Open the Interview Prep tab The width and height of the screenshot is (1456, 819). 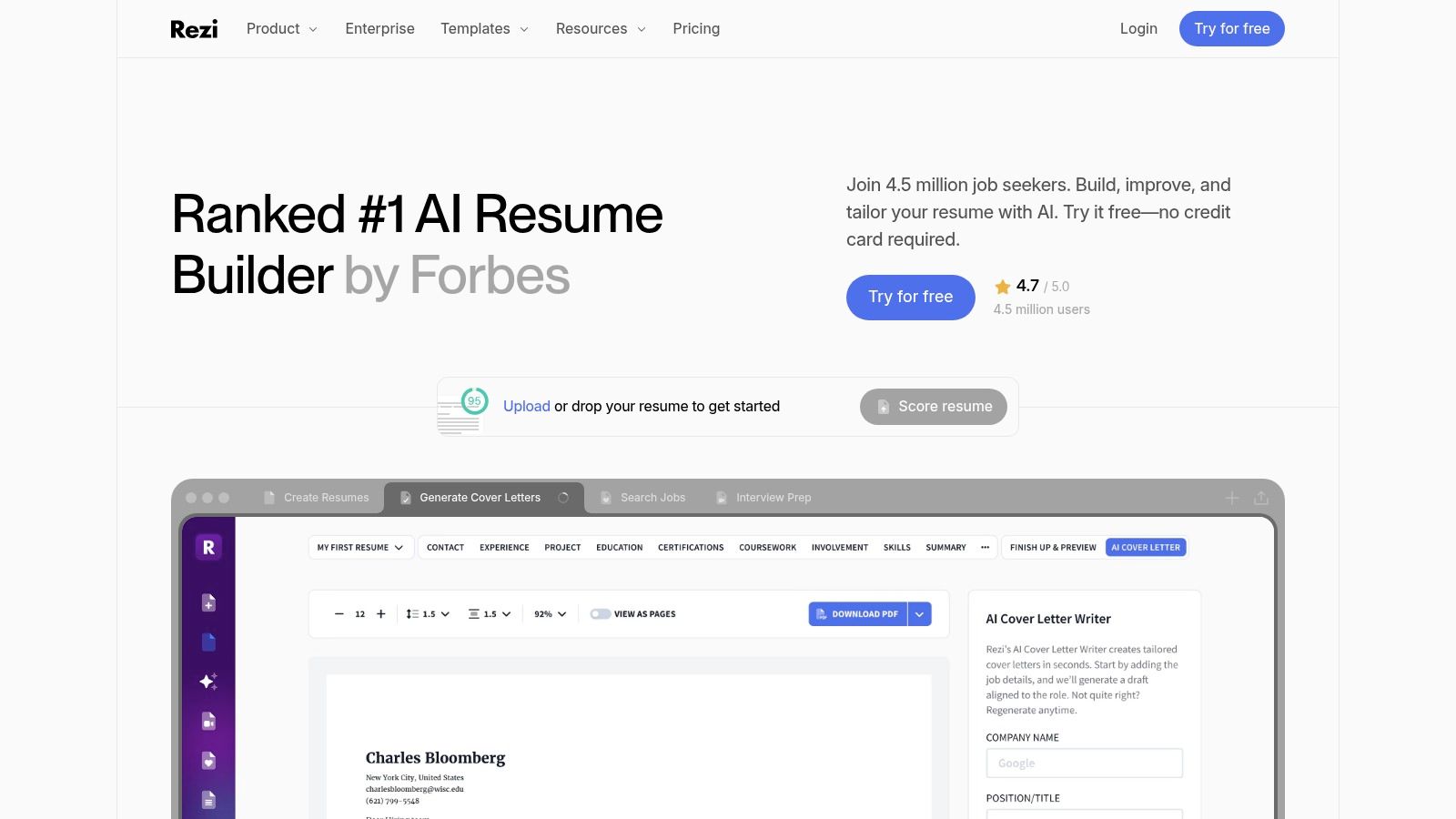click(763, 498)
